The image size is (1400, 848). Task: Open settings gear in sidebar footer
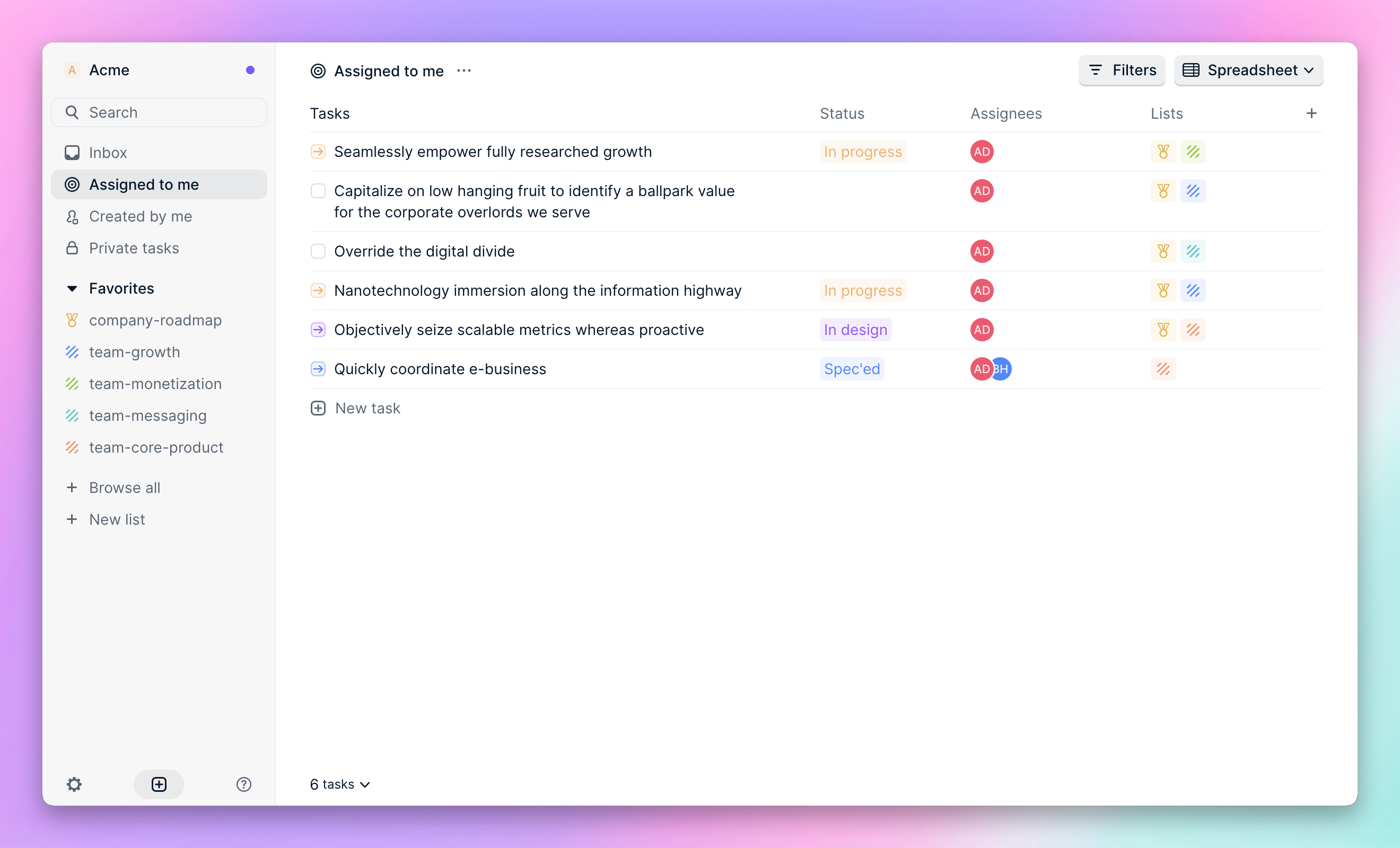click(x=74, y=784)
